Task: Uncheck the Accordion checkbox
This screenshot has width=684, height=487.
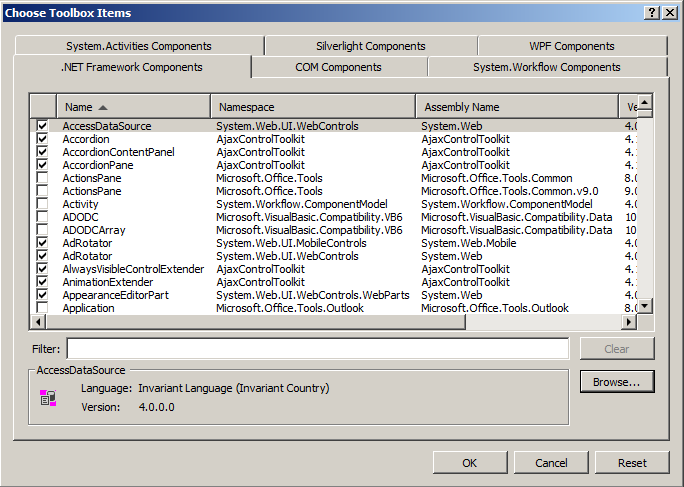Action: (x=42, y=139)
